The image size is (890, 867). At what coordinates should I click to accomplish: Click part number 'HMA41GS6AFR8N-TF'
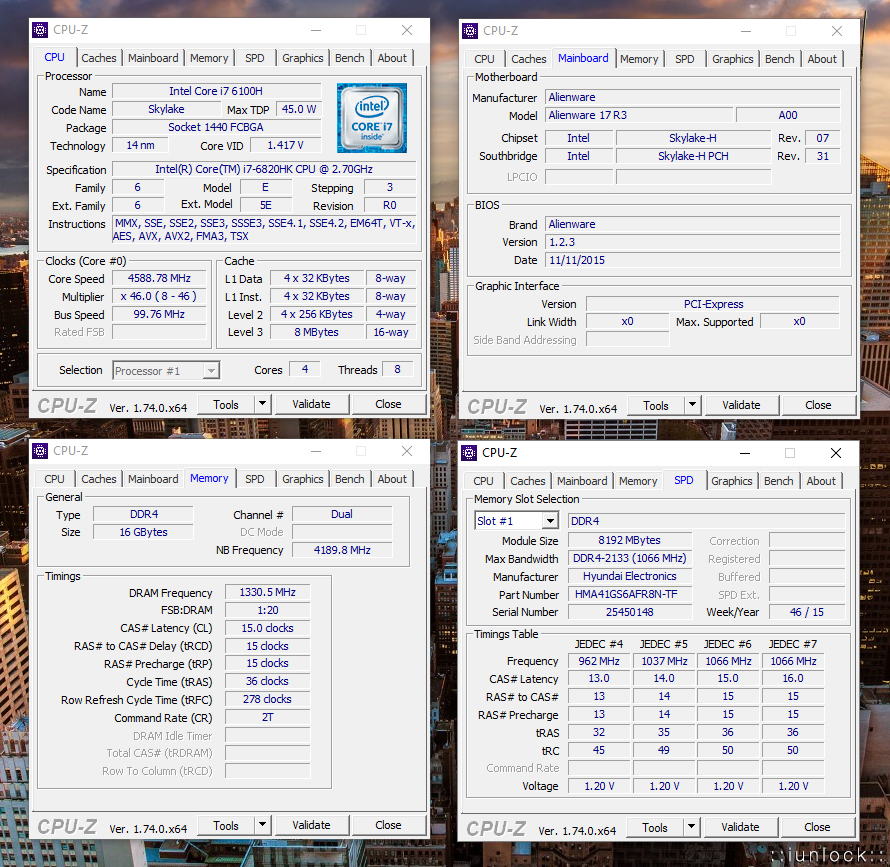630,594
